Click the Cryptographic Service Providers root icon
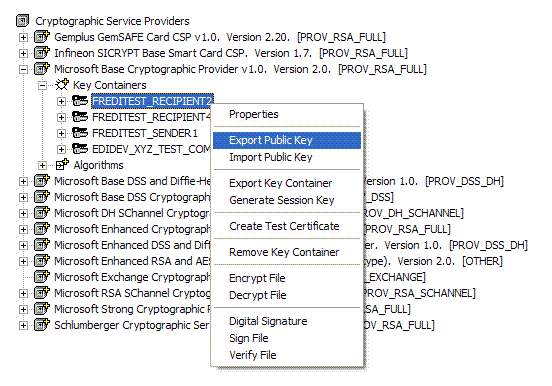This screenshot has height=386, width=552. [x=23, y=21]
